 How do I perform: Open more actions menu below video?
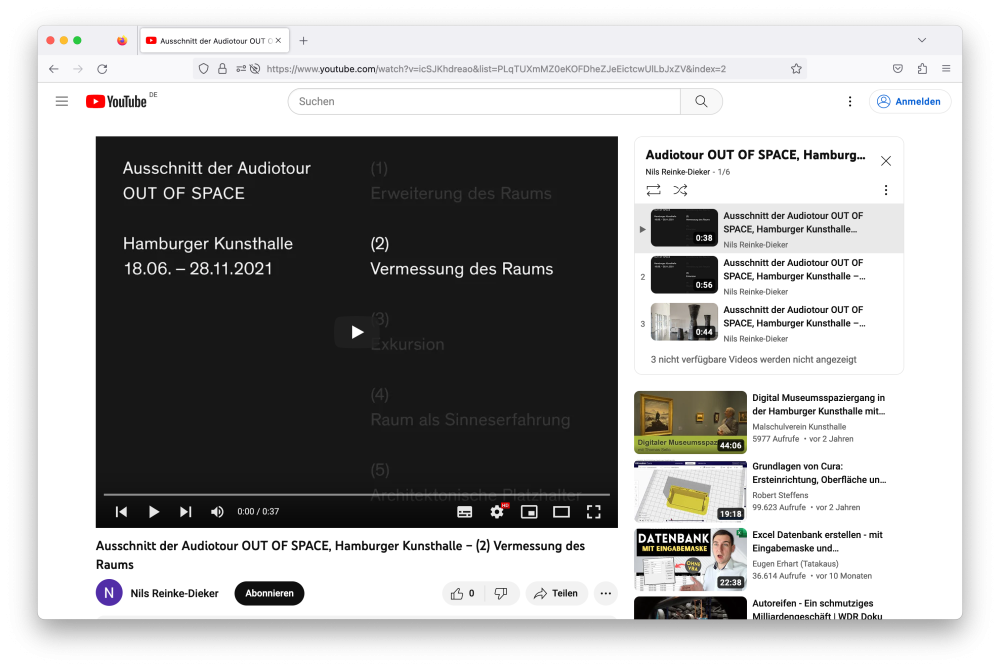(x=605, y=593)
